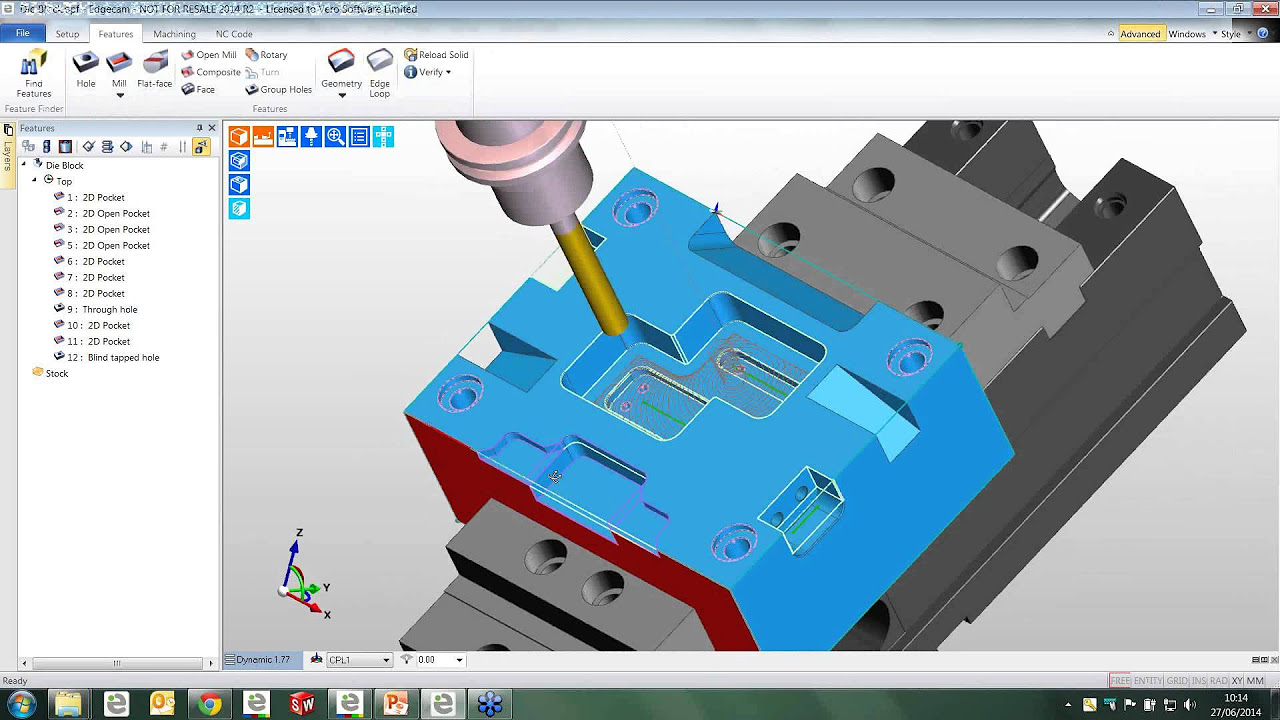Screen dimensions: 1280x720
Task: Toggle the Advanced mode button
Action: pyautogui.click(x=1140, y=34)
